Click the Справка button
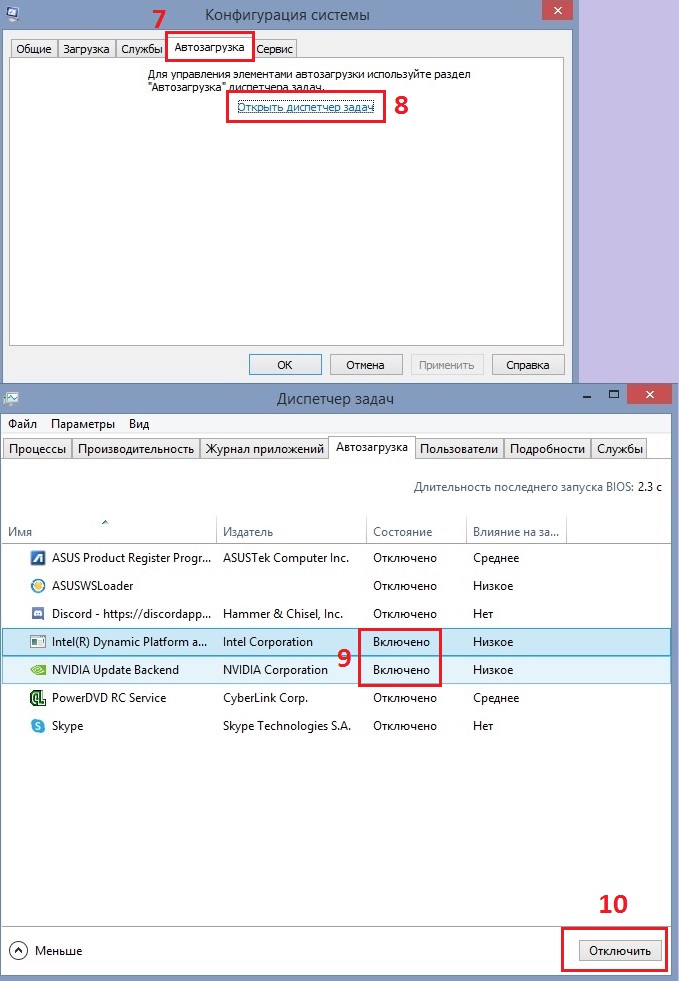 tap(528, 365)
